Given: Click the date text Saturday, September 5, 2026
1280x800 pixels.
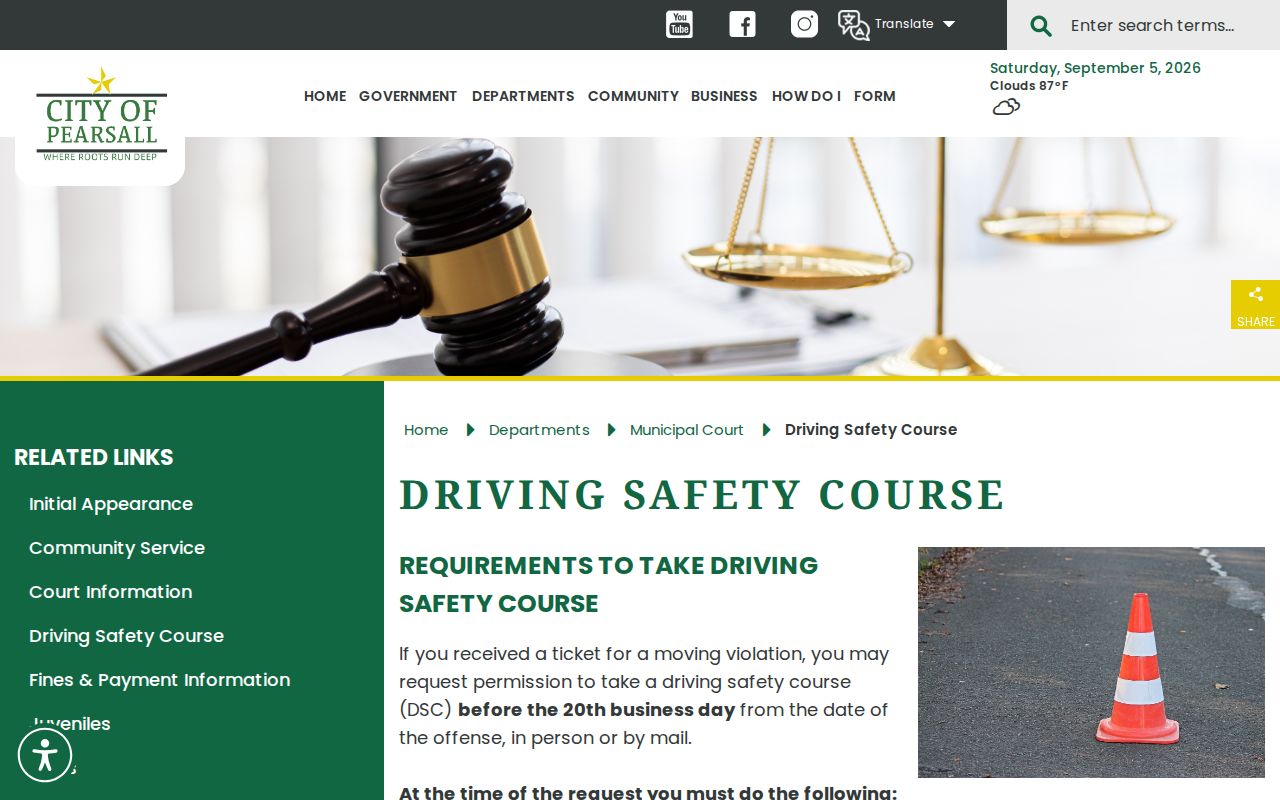Looking at the screenshot, I should [1095, 68].
